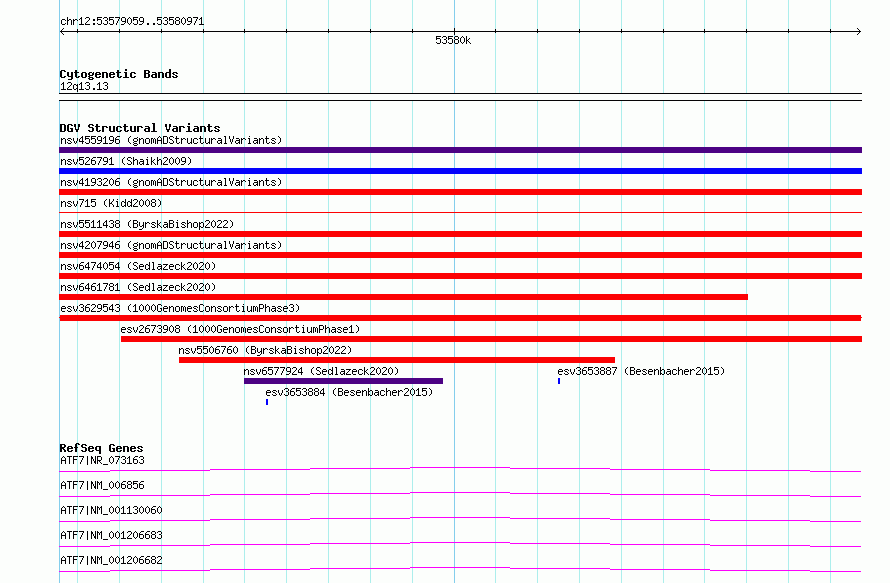Click the red bar under esv2673908
Image resolution: width=890 pixels, height=583 pixels.
(x=491, y=339)
